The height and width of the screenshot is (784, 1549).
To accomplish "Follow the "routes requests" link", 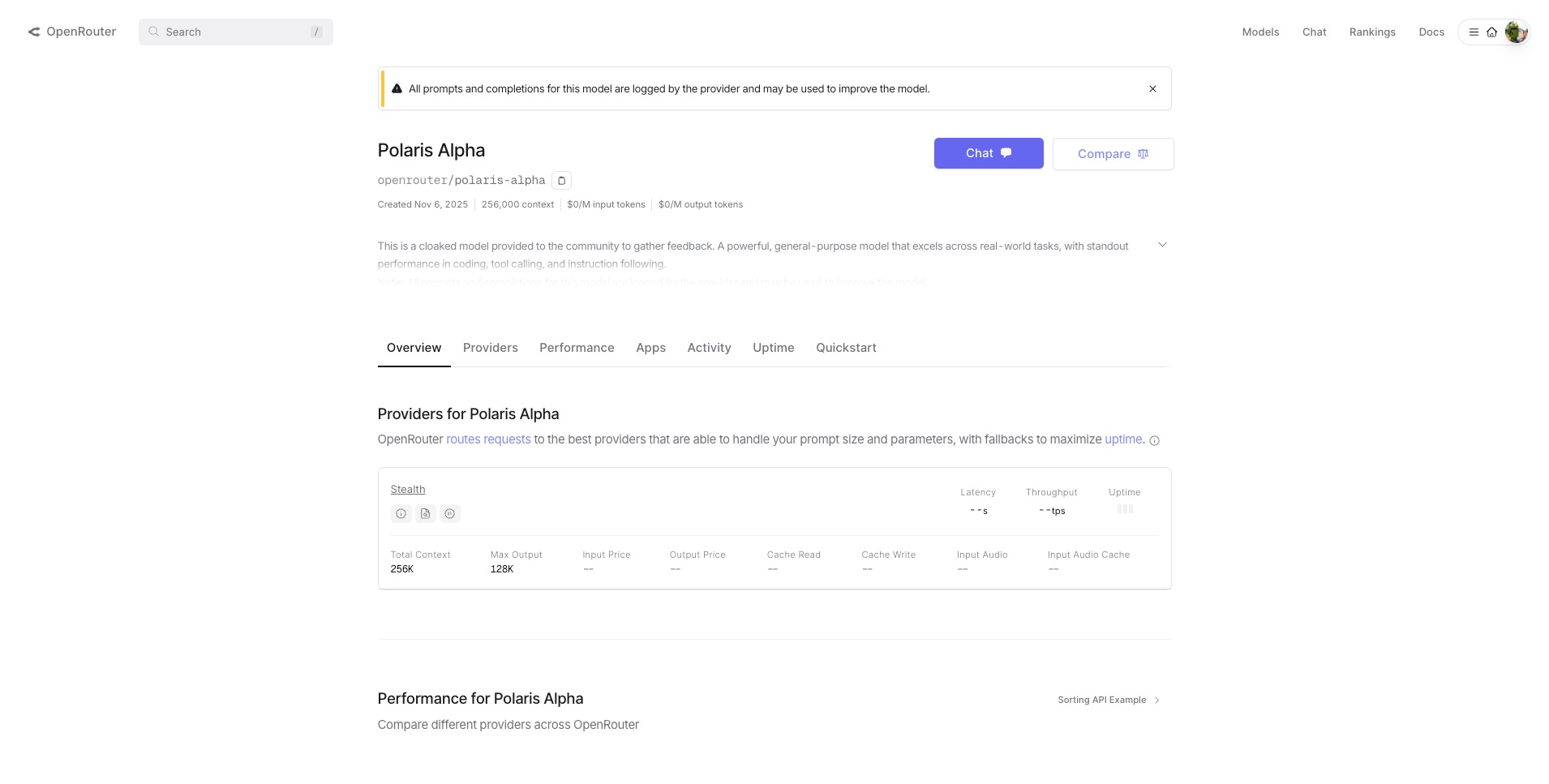I will click(488, 439).
